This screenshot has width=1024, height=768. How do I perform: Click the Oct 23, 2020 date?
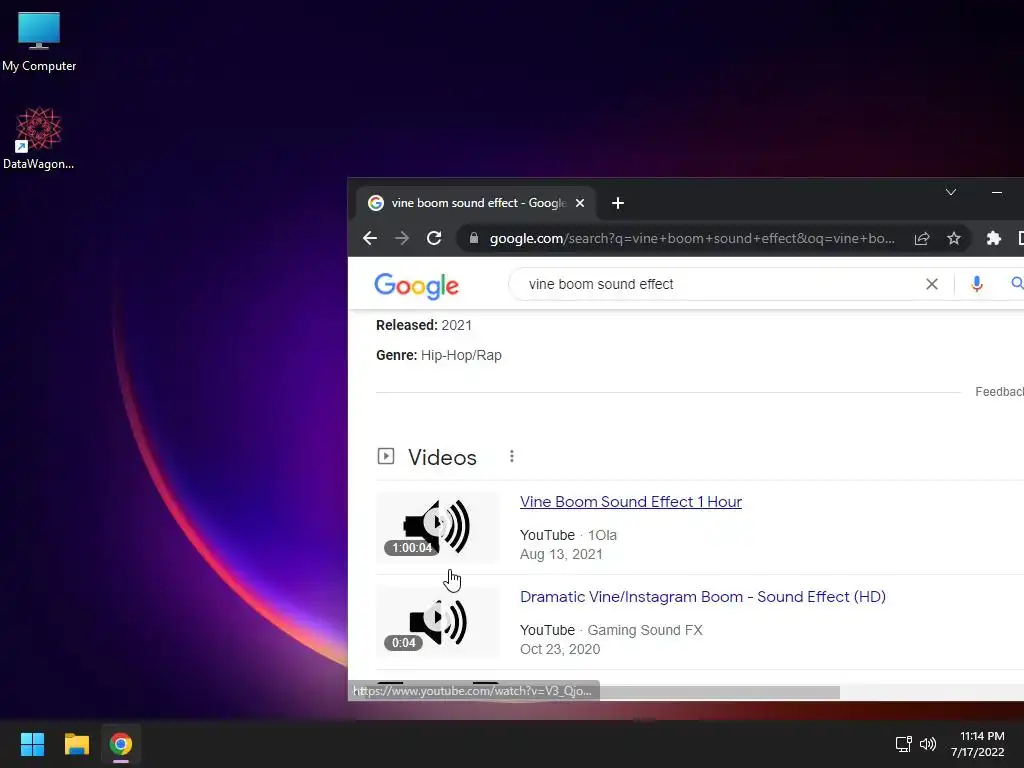pyautogui.click(x=560, y=649)
